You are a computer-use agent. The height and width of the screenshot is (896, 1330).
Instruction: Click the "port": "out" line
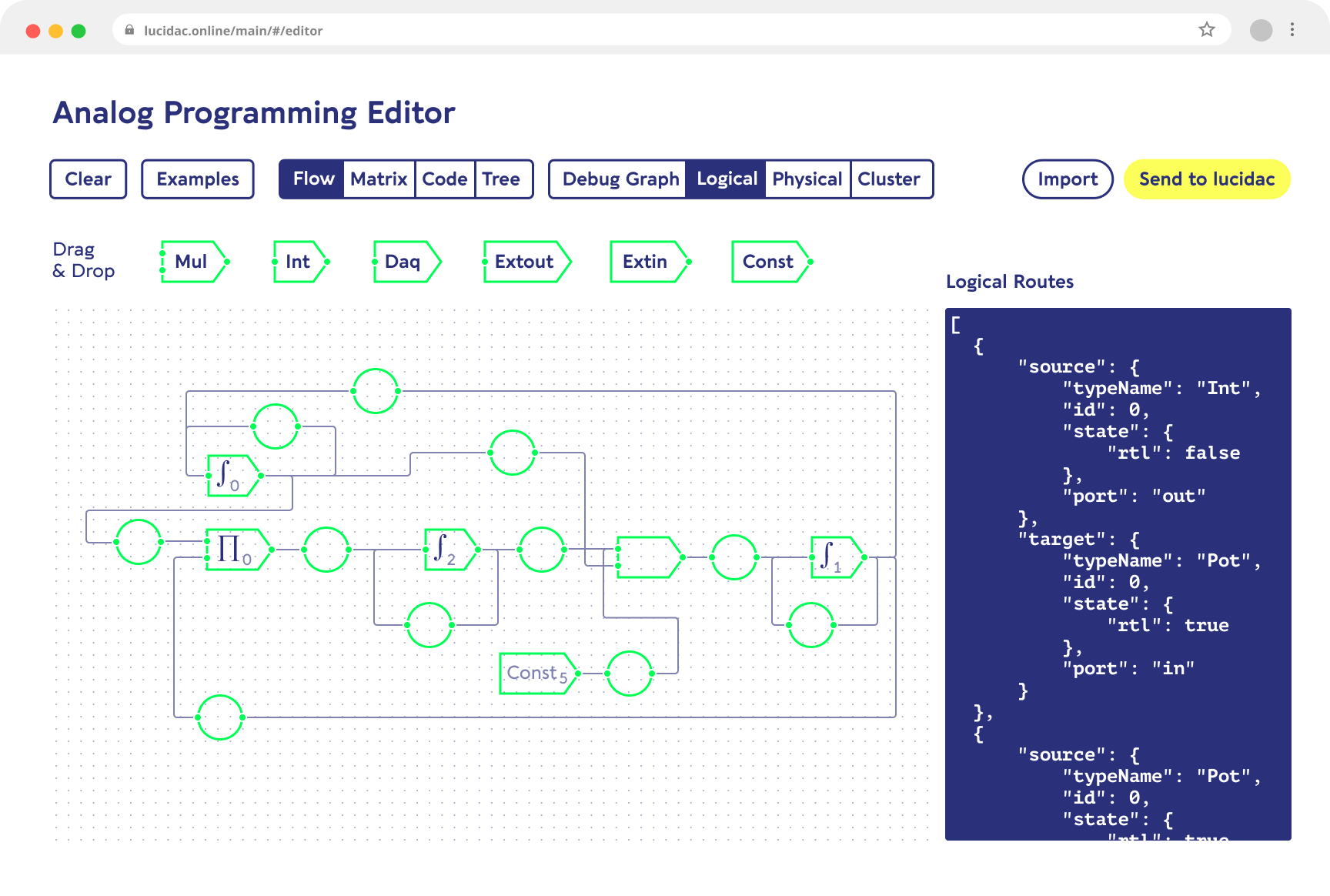1134,496
